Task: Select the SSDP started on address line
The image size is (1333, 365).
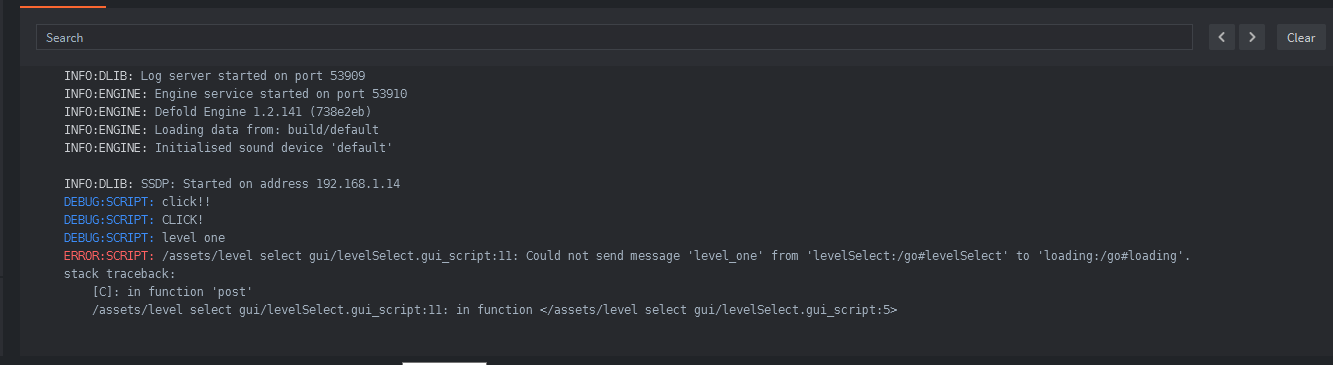Action: [x=232, y=184]
